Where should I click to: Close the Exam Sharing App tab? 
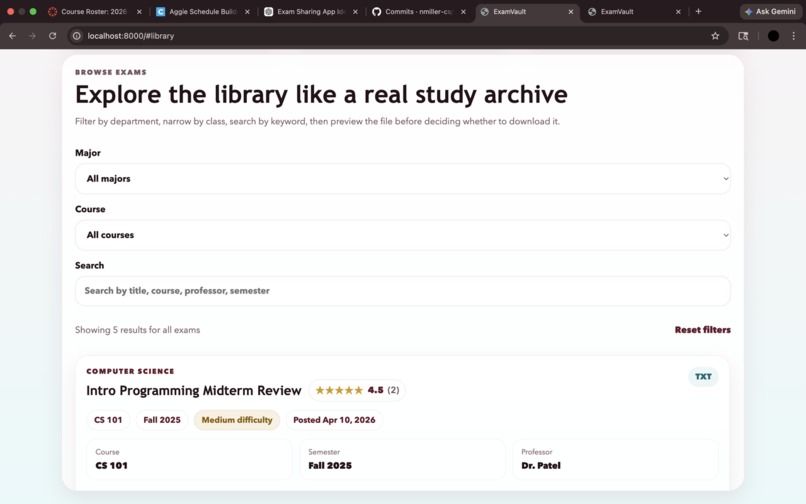[x=355, y=11]
